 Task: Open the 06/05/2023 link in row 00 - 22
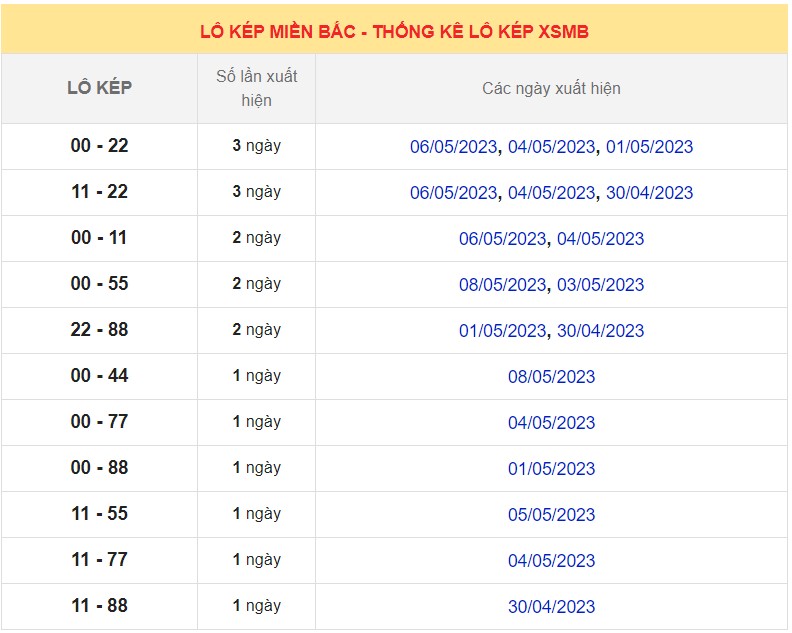click(x=453, y=147)
